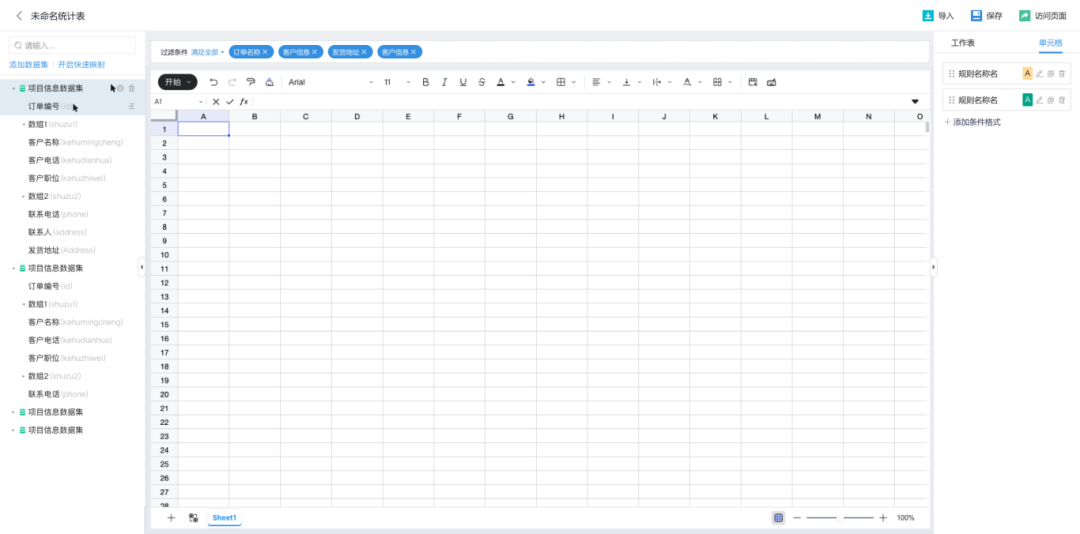Edit the first 规则名称名 rule with pencil icon
The height and width of the screenshot is (534, 1080).
[1039, 73]
